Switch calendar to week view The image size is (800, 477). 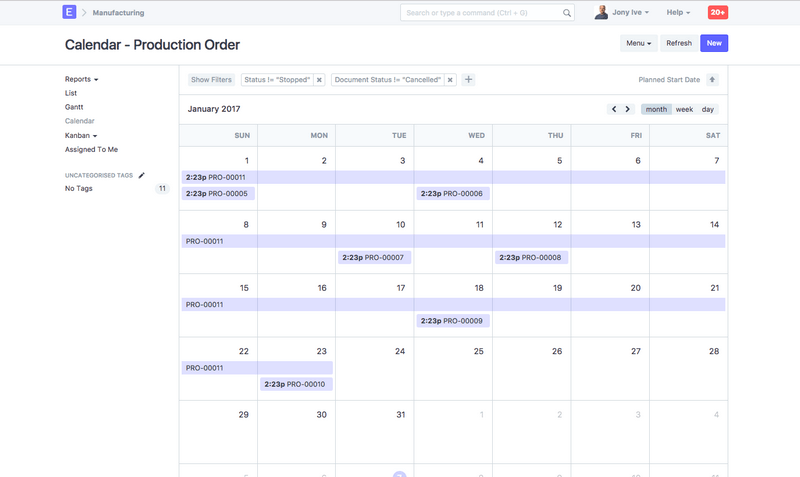[684, 109]
